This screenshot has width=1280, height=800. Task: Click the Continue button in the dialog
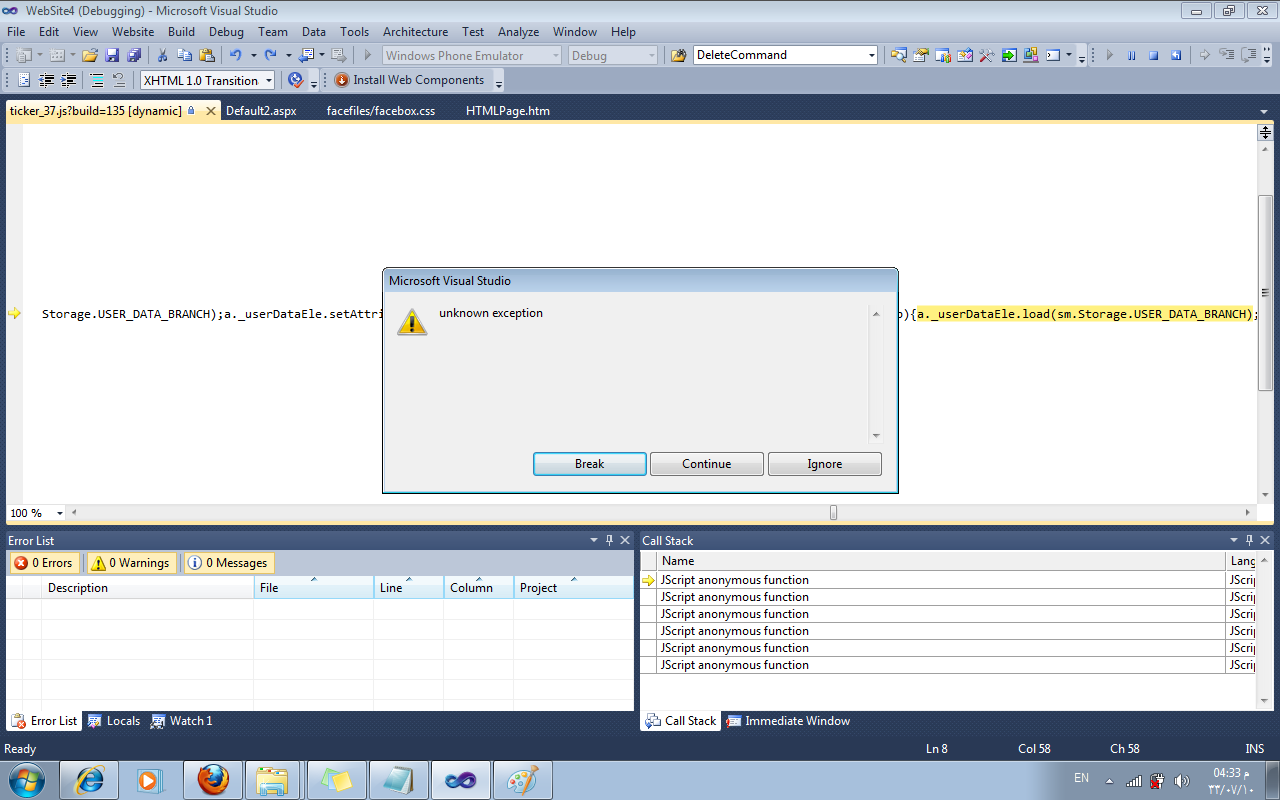(707, 464)
